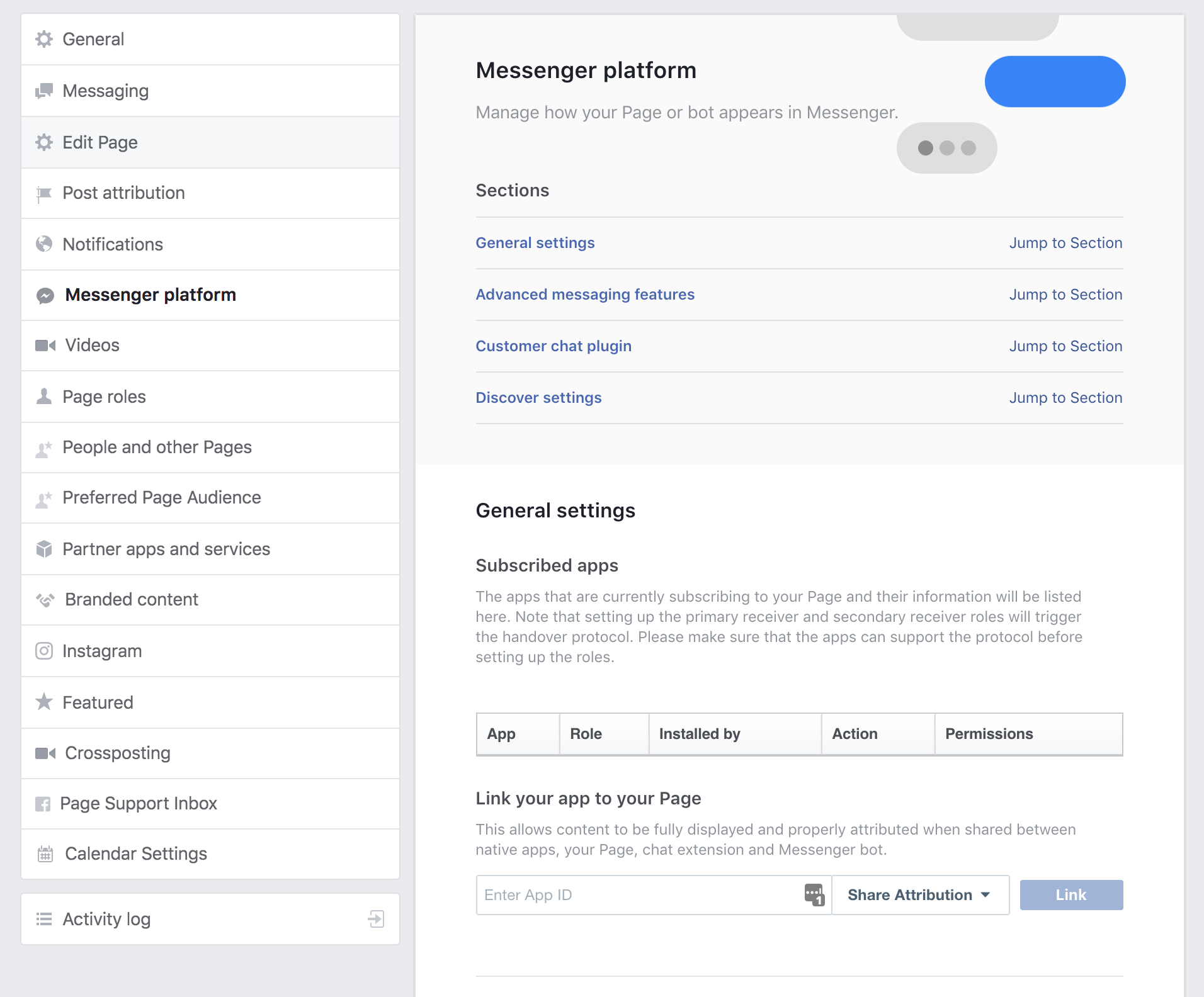1204x997 pixels.
Task: Click the Branded content handshake icon
Action: [45, 599]
